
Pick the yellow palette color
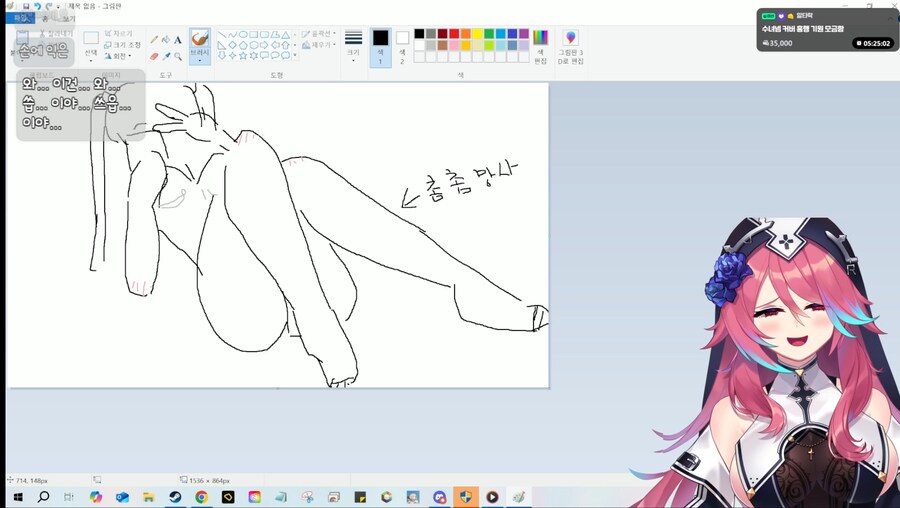click(478, 34)
